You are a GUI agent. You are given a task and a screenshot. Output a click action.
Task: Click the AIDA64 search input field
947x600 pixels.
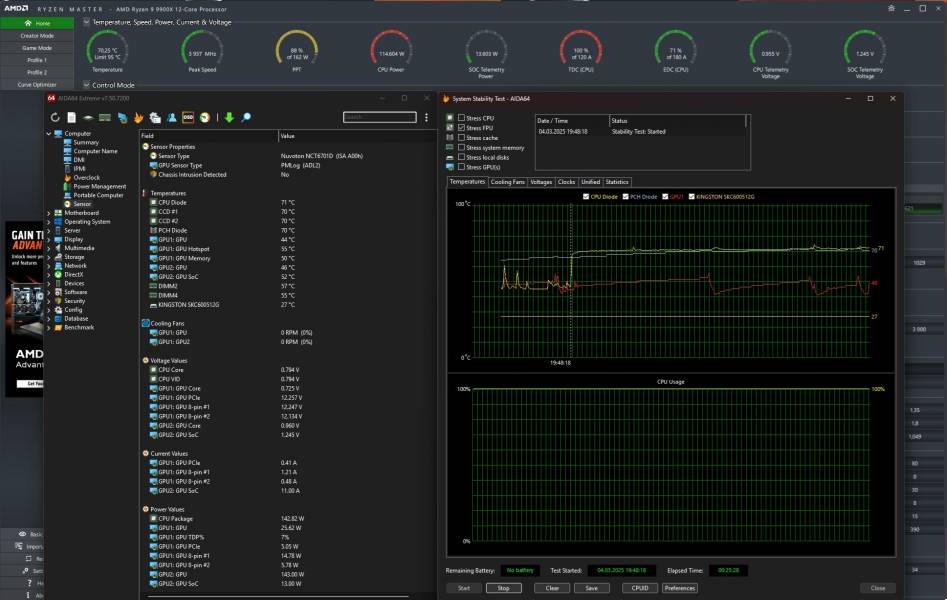(379, 117)
